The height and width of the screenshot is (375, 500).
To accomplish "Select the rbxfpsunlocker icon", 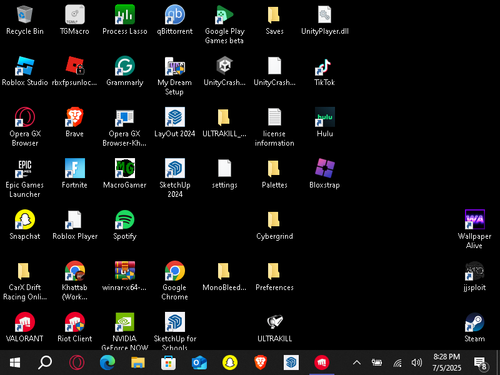I will 75,66.
